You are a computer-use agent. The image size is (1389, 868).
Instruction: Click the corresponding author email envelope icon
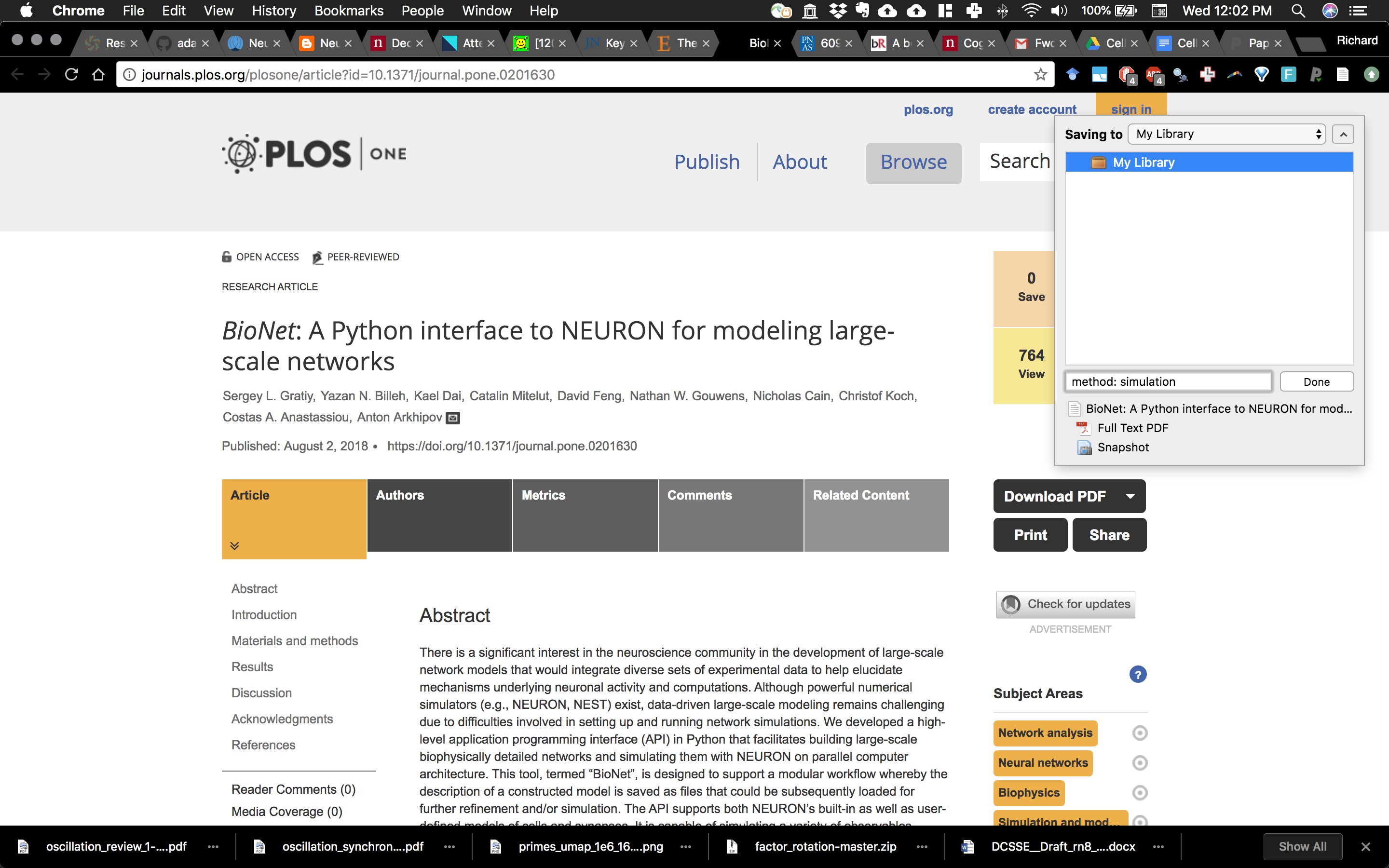point(453,418)
